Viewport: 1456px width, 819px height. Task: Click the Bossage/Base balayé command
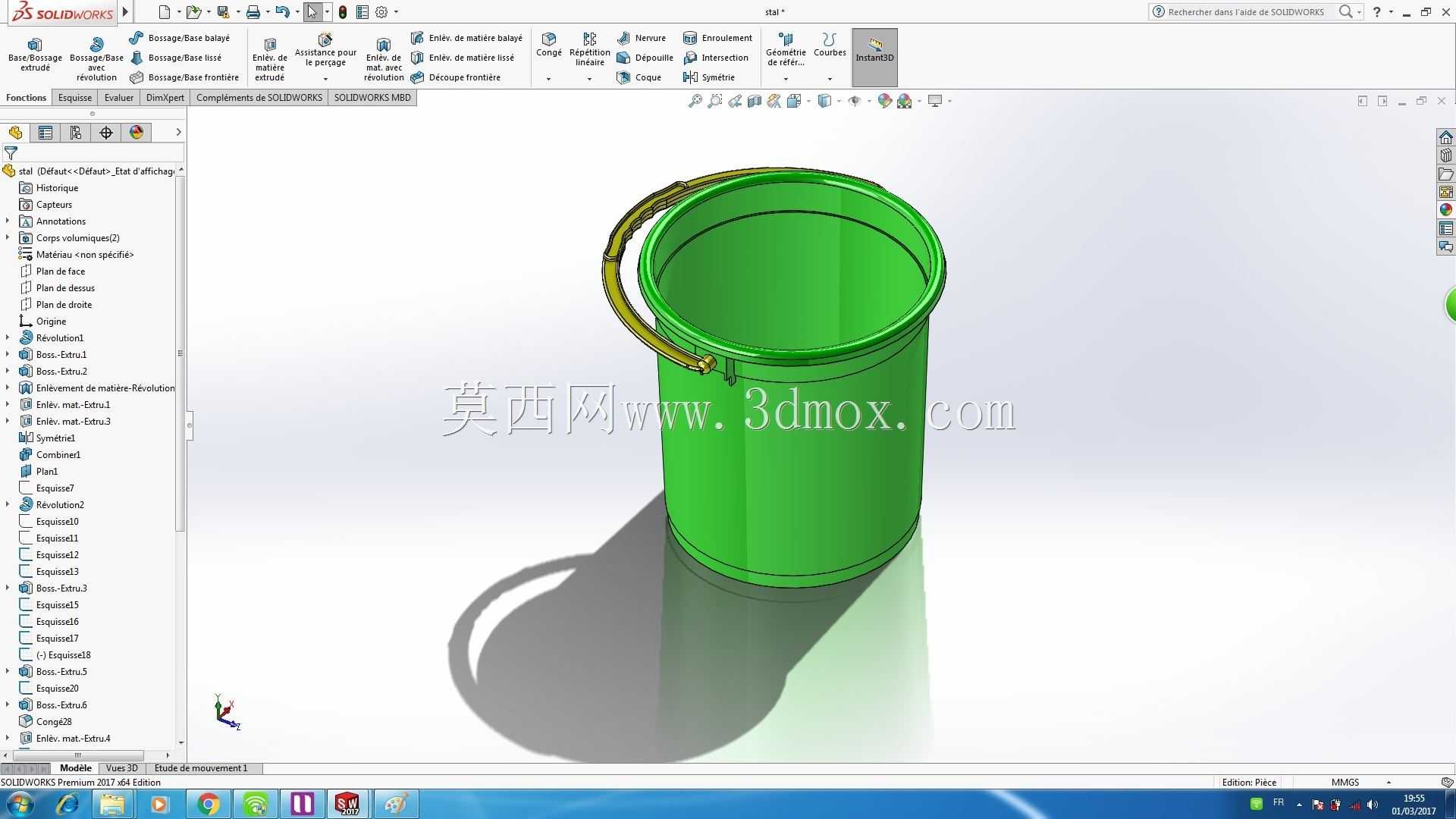(180, 38)
